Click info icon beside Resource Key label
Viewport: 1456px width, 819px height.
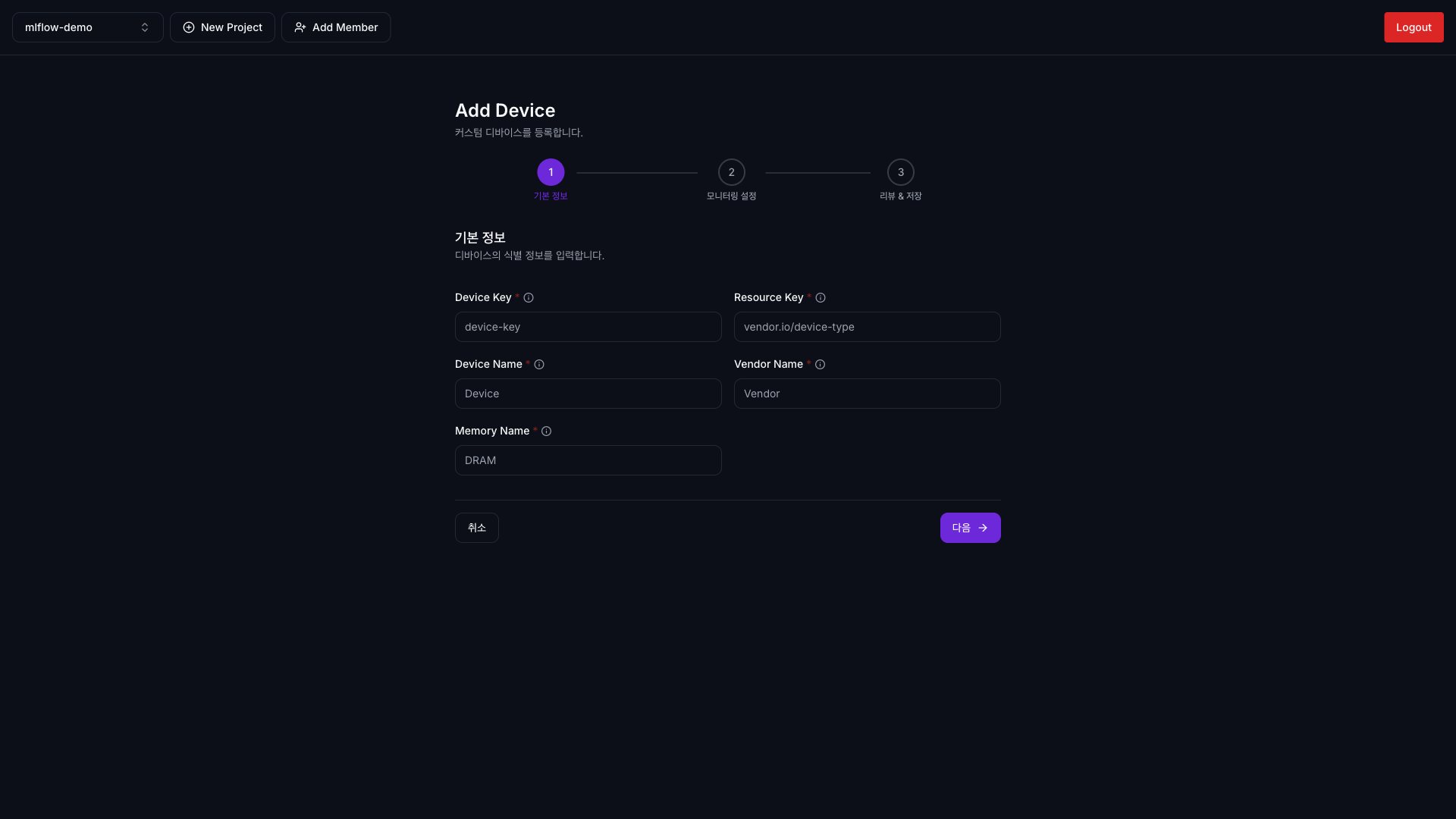(x=821, y=298)
